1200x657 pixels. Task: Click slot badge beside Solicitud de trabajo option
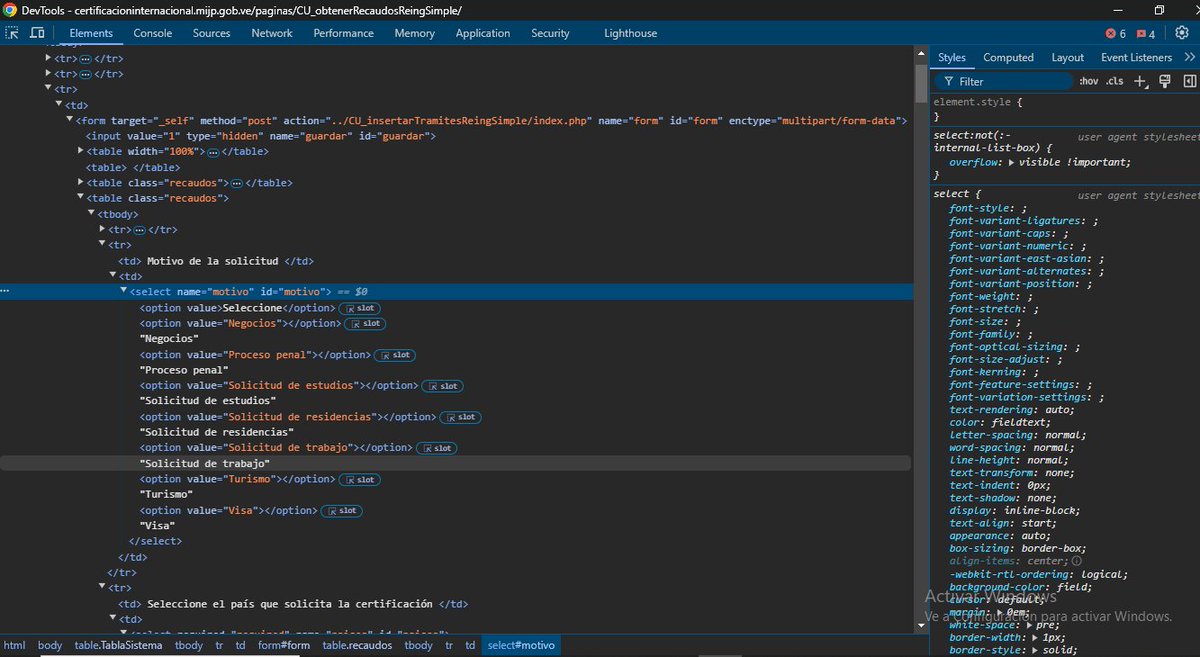coord(436,448)
